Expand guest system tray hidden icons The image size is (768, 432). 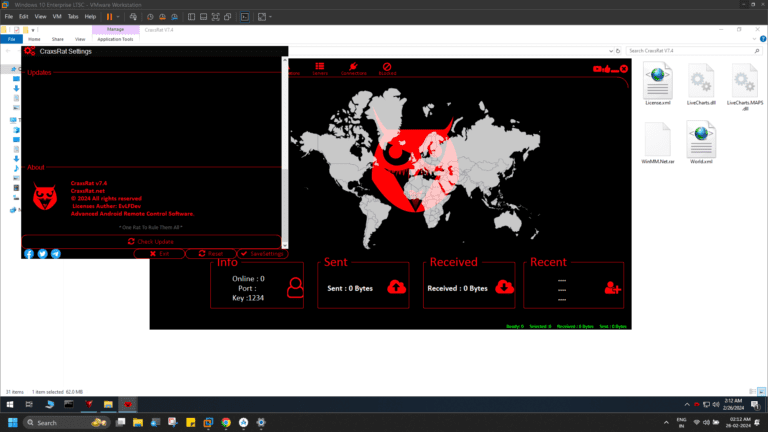(x=687, y=405)
